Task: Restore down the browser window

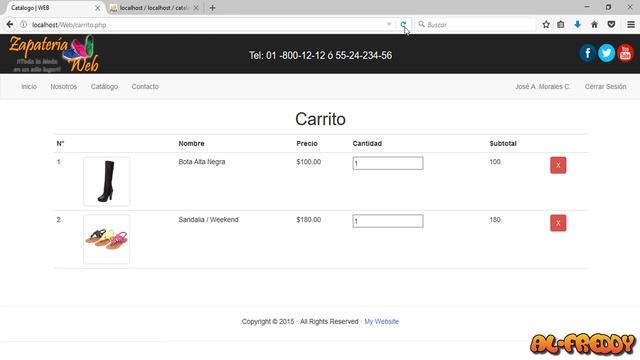Action: click(x=608, y=7)
